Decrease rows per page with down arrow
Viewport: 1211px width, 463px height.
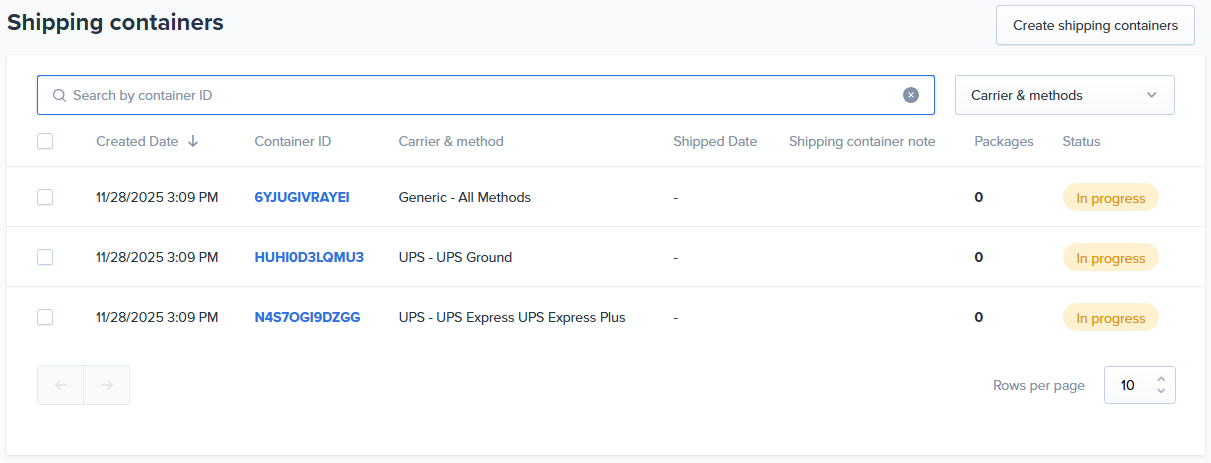pyautogui.click(x=1160, y=390)
